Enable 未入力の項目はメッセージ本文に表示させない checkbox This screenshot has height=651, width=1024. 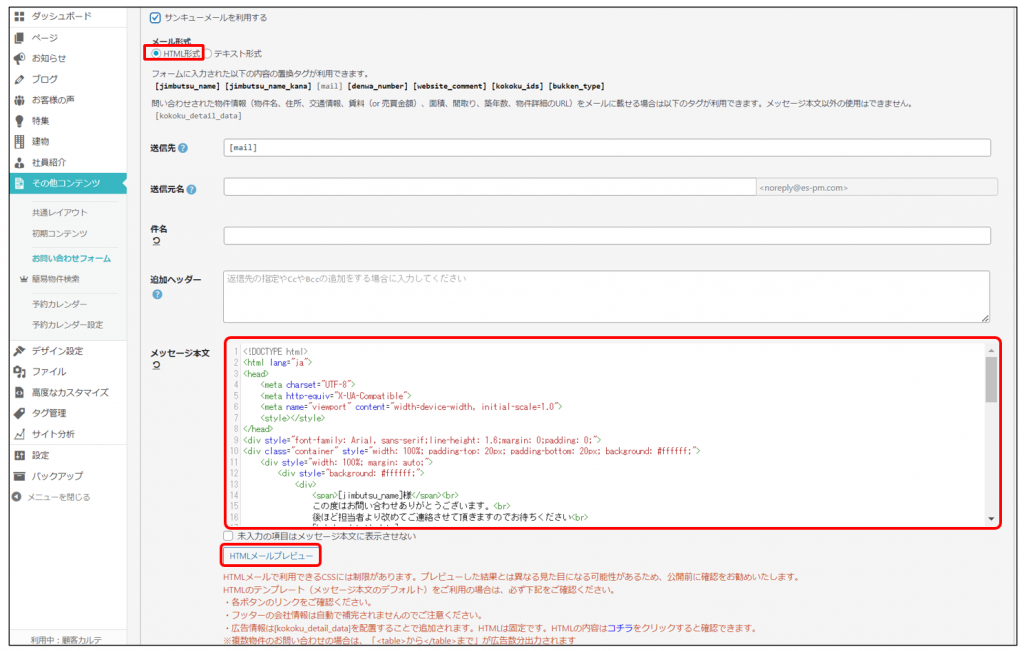(229, 537)
